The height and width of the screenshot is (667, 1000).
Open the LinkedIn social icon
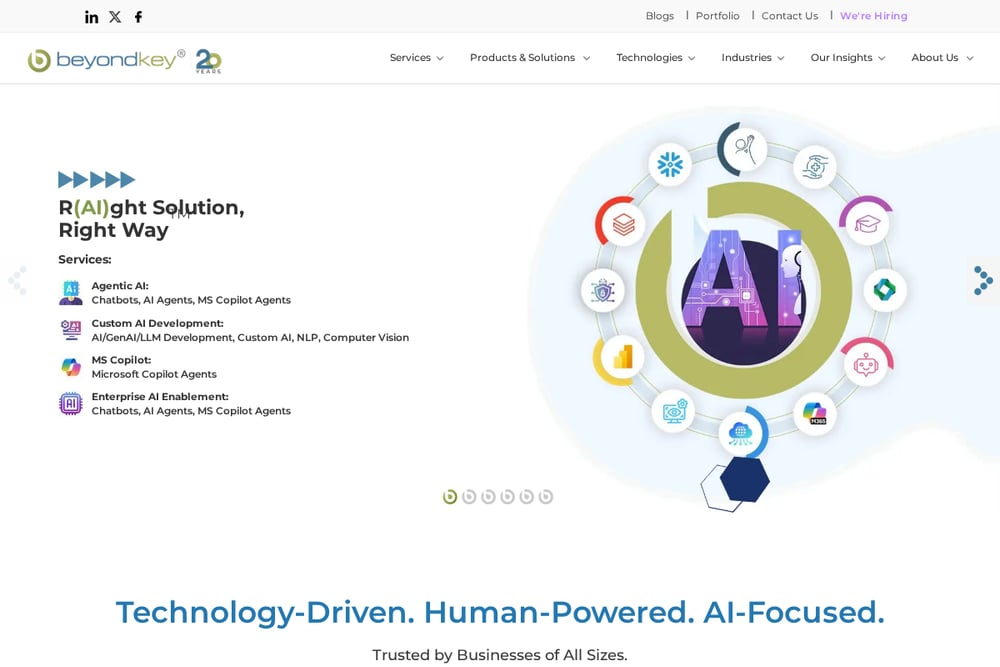pos(92,17)
